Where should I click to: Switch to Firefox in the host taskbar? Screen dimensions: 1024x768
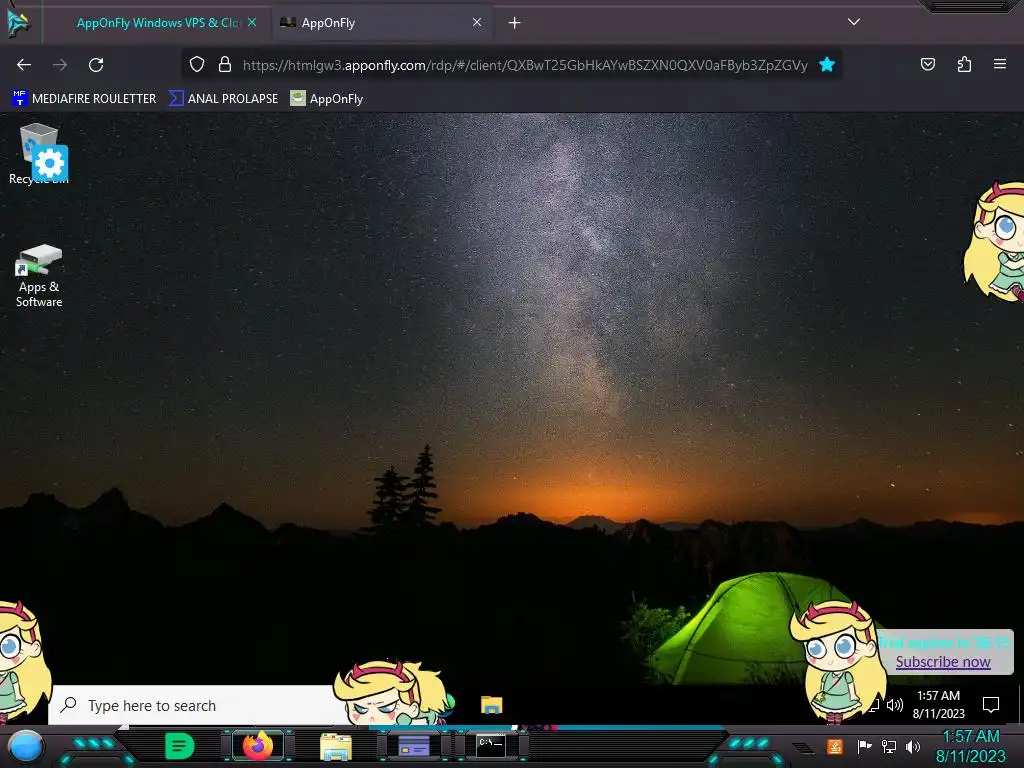click(258, 746)
